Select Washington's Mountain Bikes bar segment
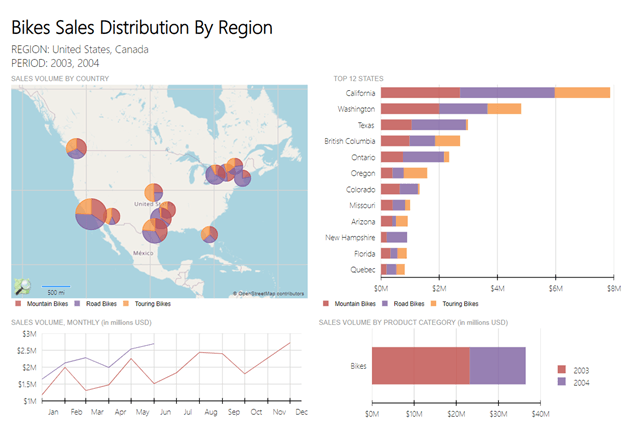Screen dimensions: 624x434 click(x=410, y=109)
